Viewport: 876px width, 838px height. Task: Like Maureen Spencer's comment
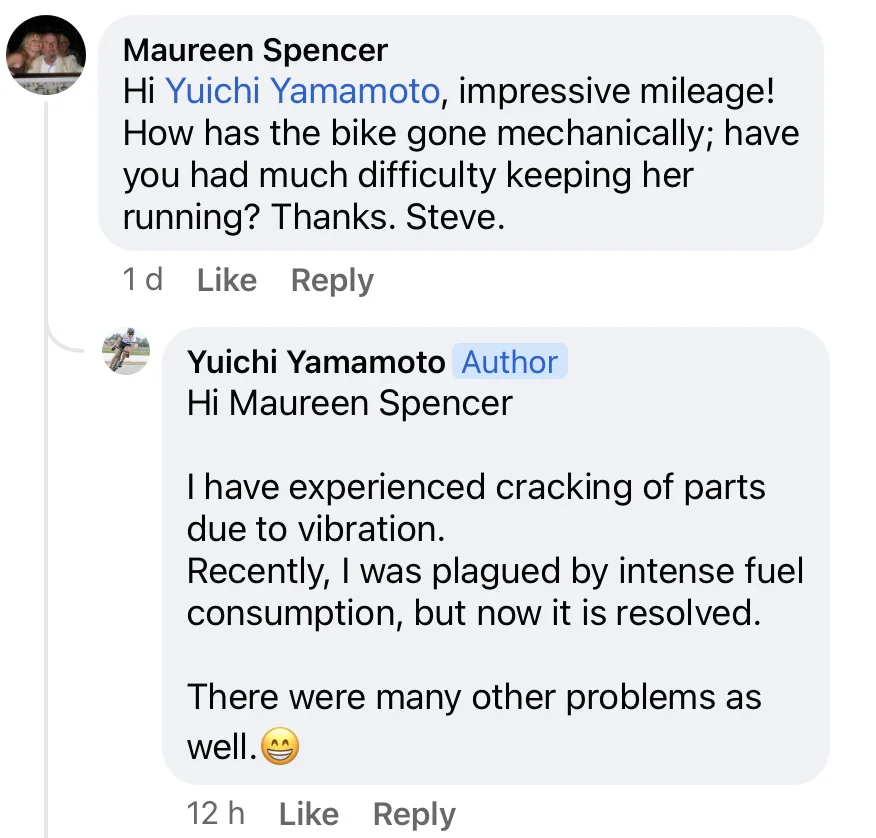coord(227,280)
